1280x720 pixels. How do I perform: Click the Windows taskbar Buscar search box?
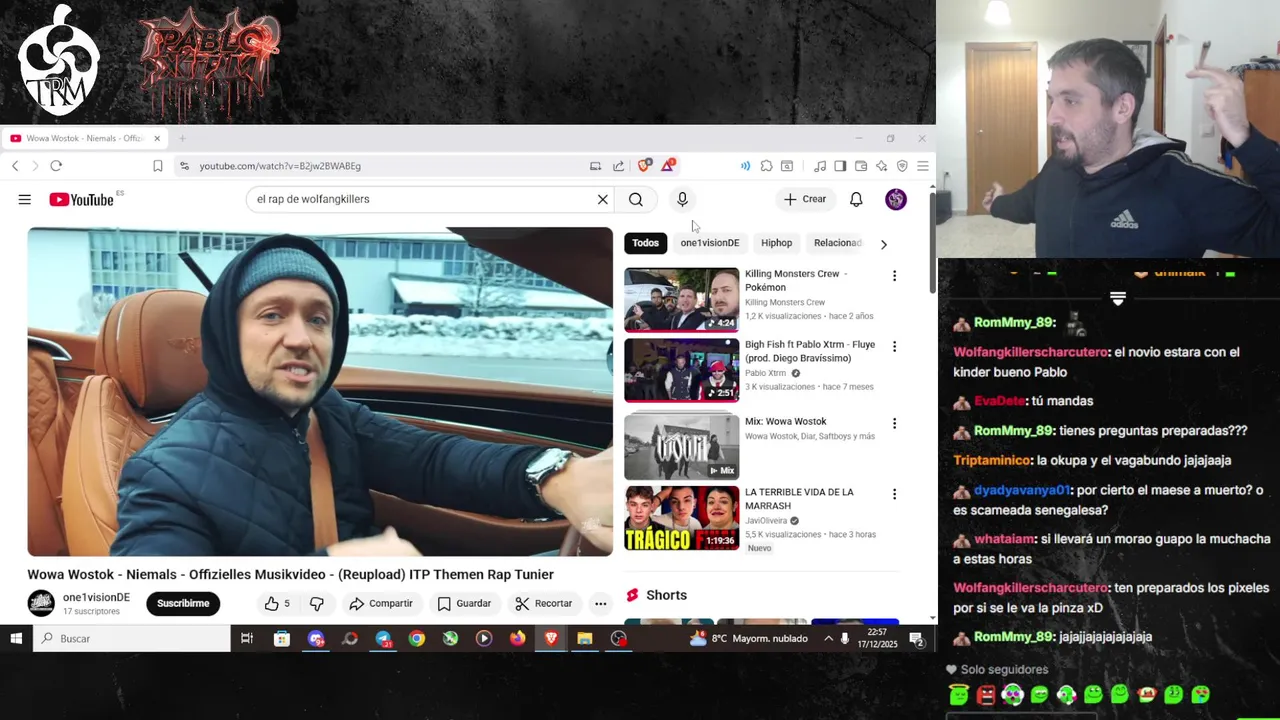(x=132, y=638)
